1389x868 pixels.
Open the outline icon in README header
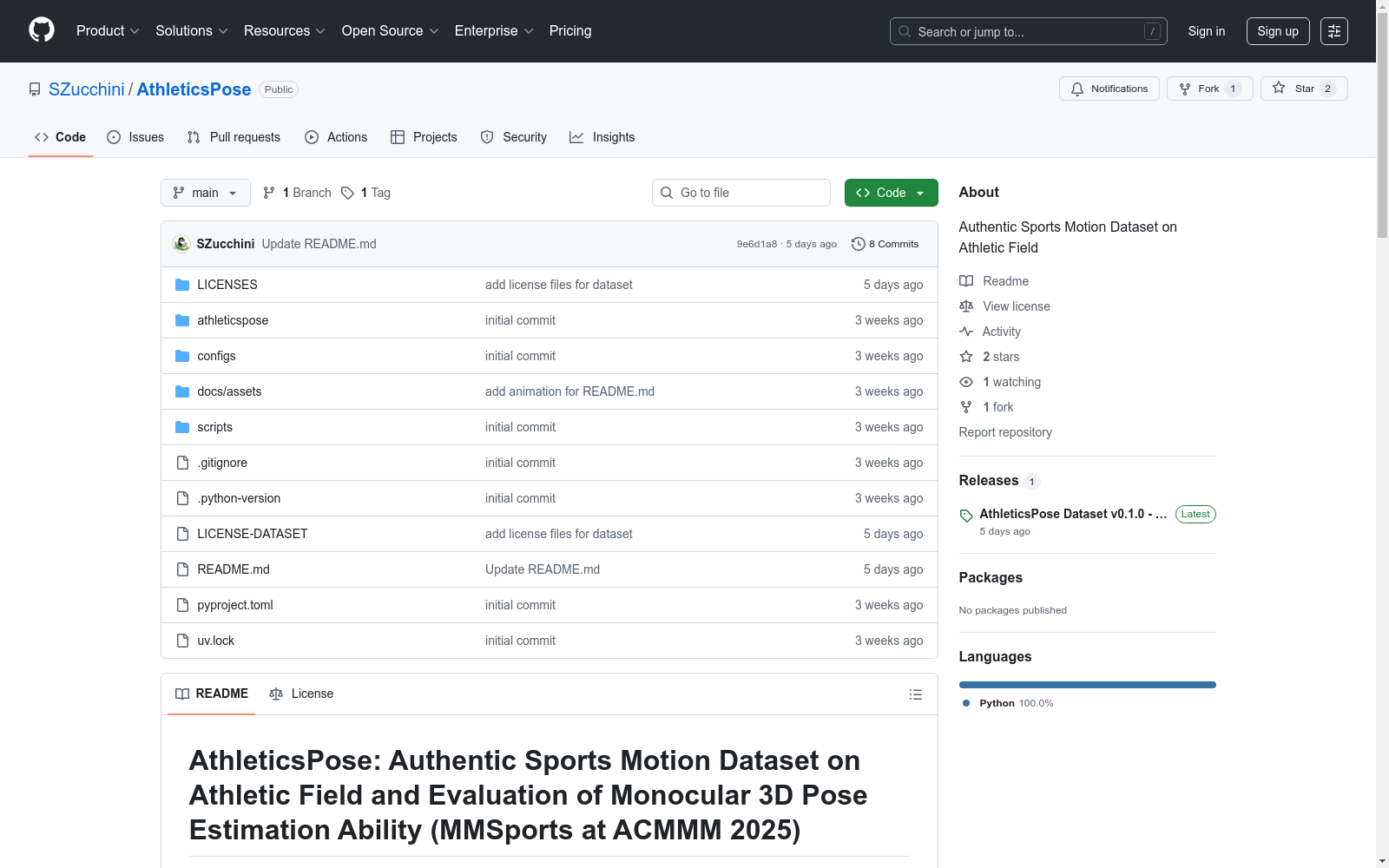(915, 694)
